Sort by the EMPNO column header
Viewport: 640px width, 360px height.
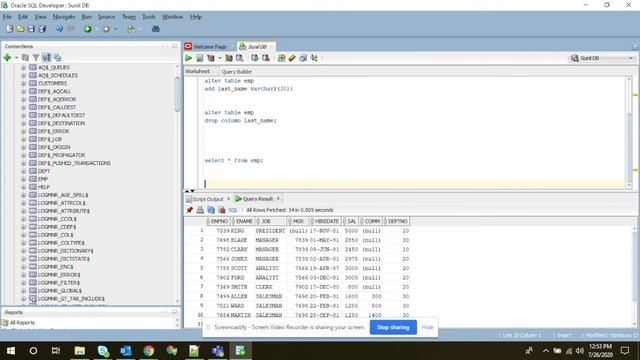tap(219, 221)
